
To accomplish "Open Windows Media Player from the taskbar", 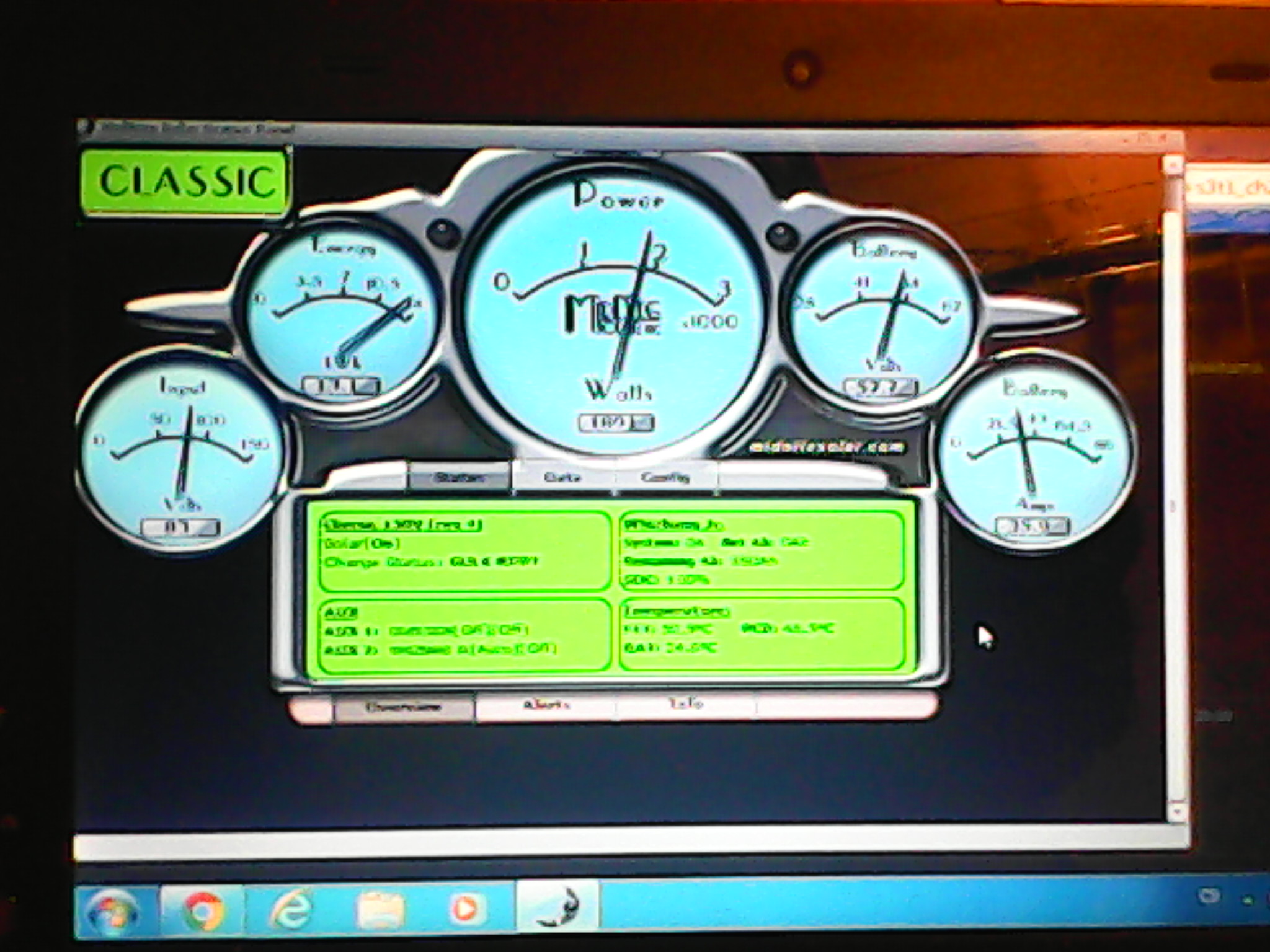I will (466, 909).
